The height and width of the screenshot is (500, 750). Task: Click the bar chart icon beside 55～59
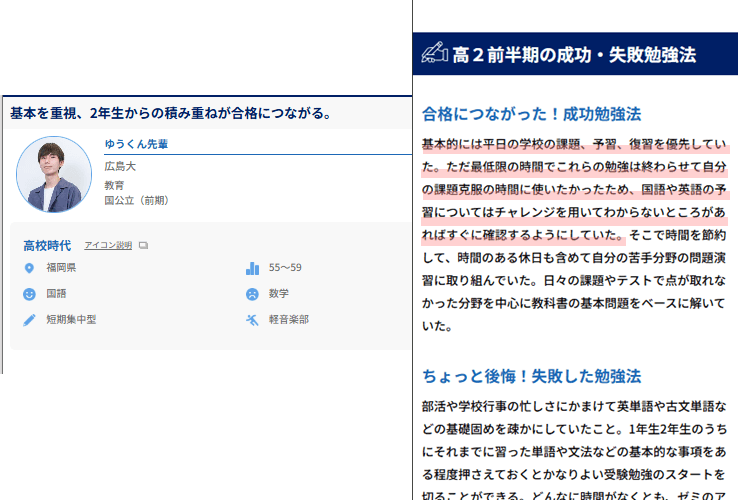pos(252,268)
